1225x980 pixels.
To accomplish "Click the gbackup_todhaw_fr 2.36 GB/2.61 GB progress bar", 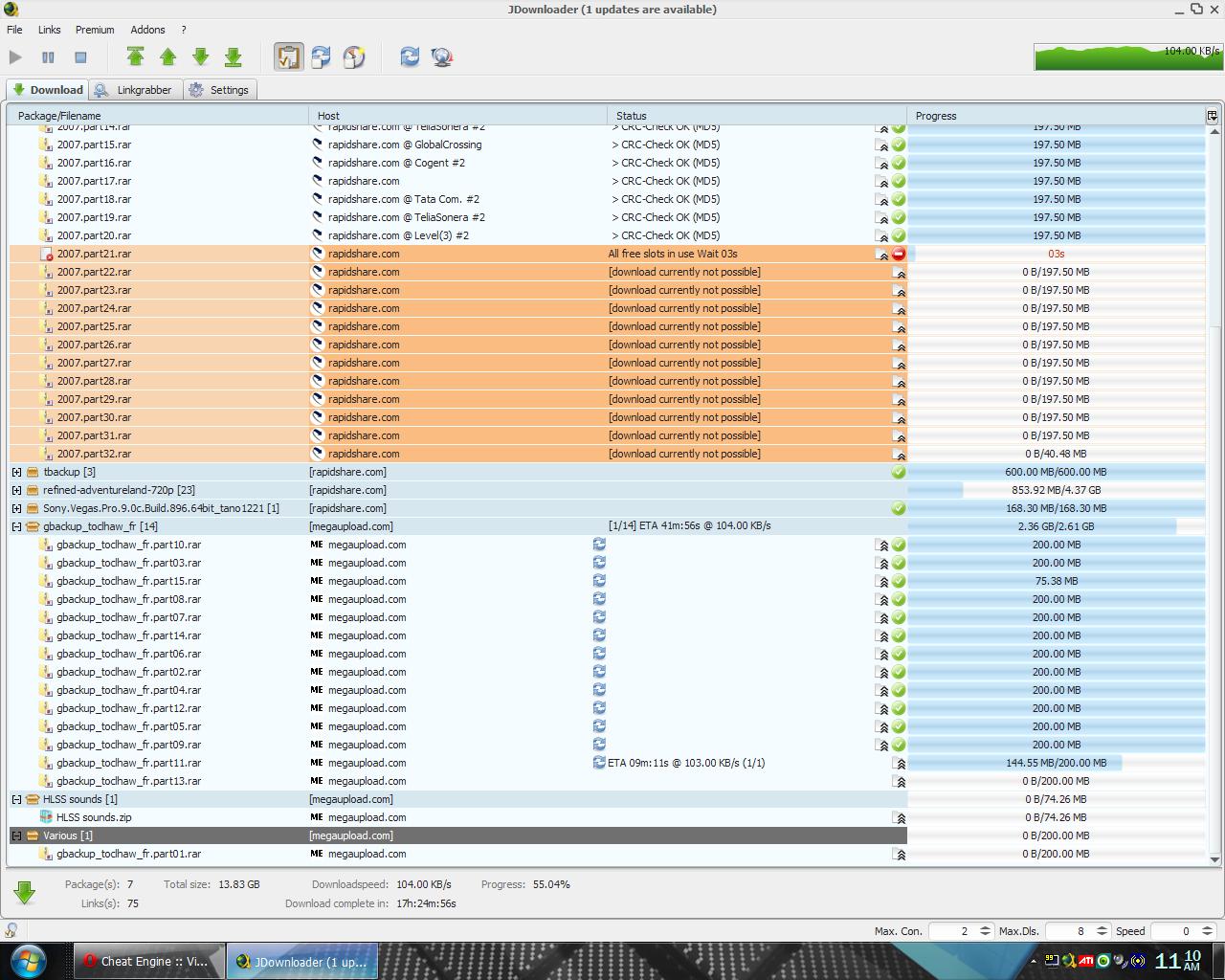I will 1056,526.
